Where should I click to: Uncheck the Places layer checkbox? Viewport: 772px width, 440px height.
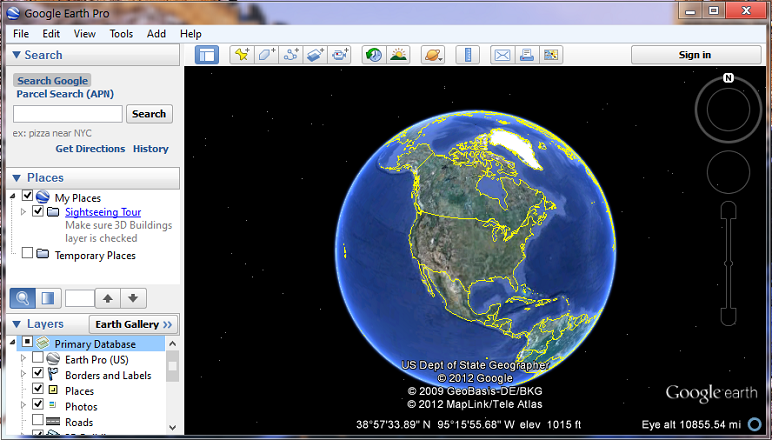(x=38, y=388)
